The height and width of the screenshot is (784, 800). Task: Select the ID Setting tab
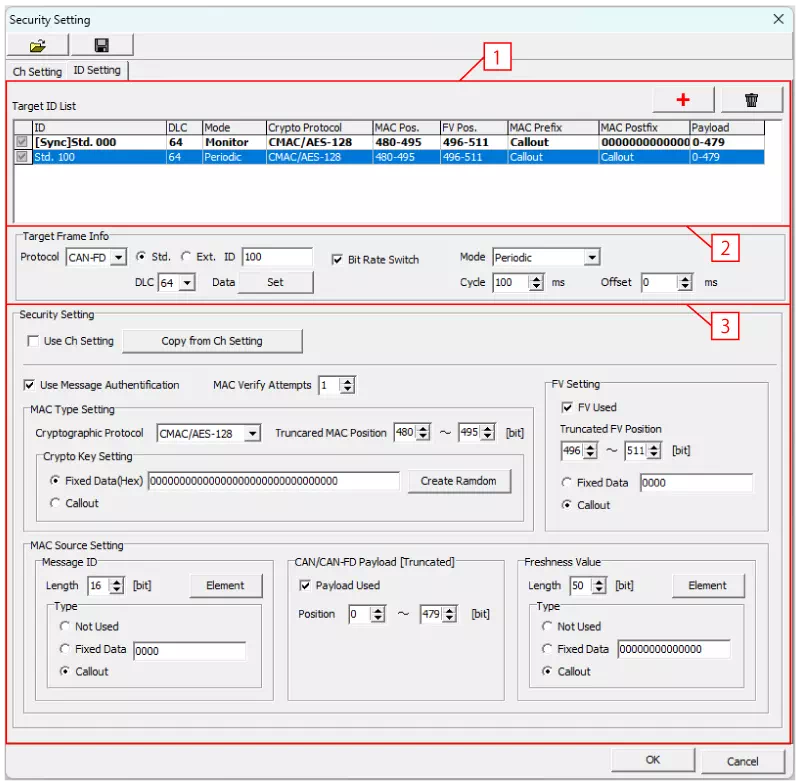coord(98,70)
